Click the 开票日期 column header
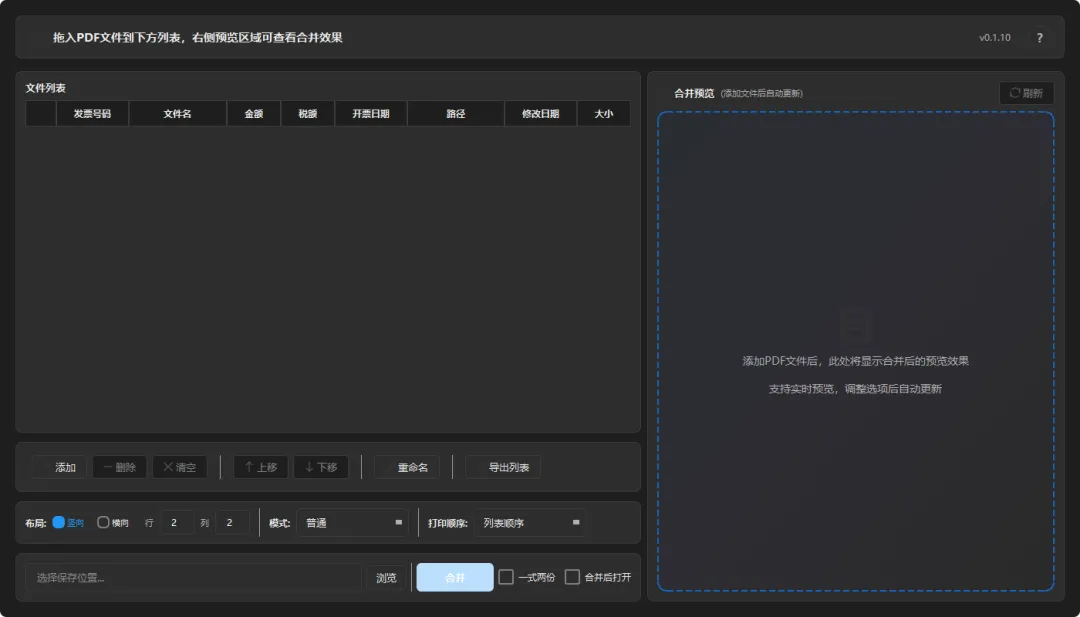Screen dimensions: 1080x617 [371, 114]
